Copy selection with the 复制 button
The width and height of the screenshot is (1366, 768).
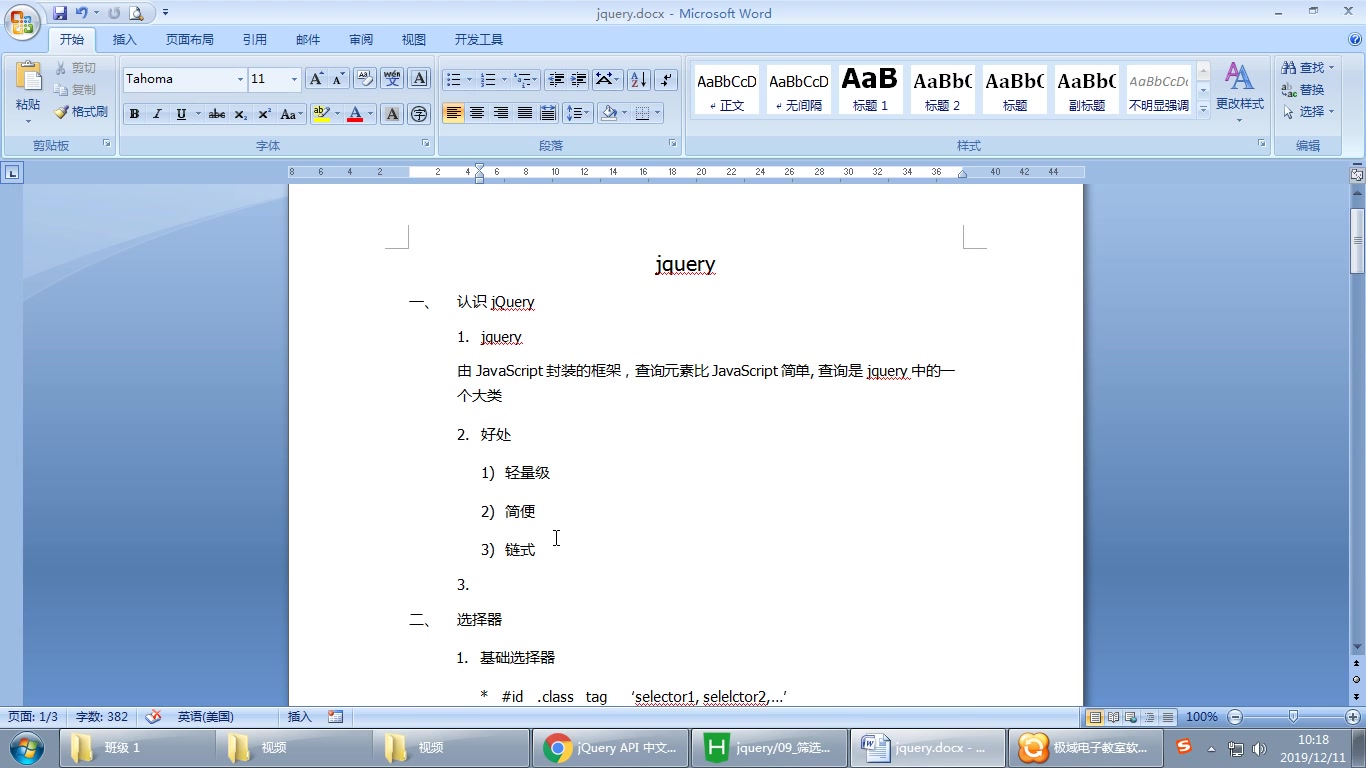click(75, 90)
